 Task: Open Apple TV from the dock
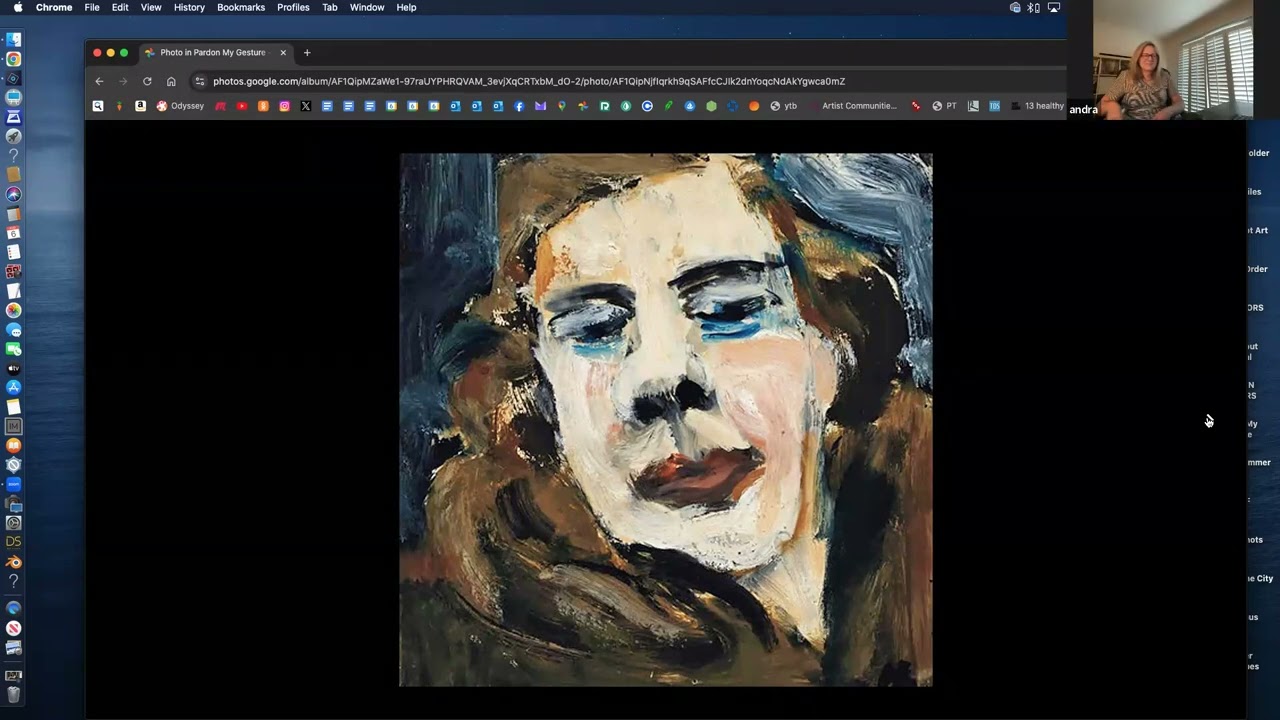(13, 368)
